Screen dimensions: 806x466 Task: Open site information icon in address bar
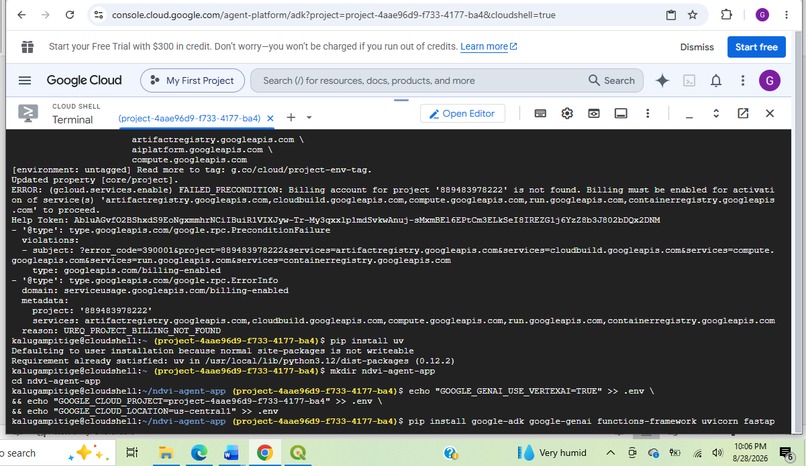(x=98, y=15)
